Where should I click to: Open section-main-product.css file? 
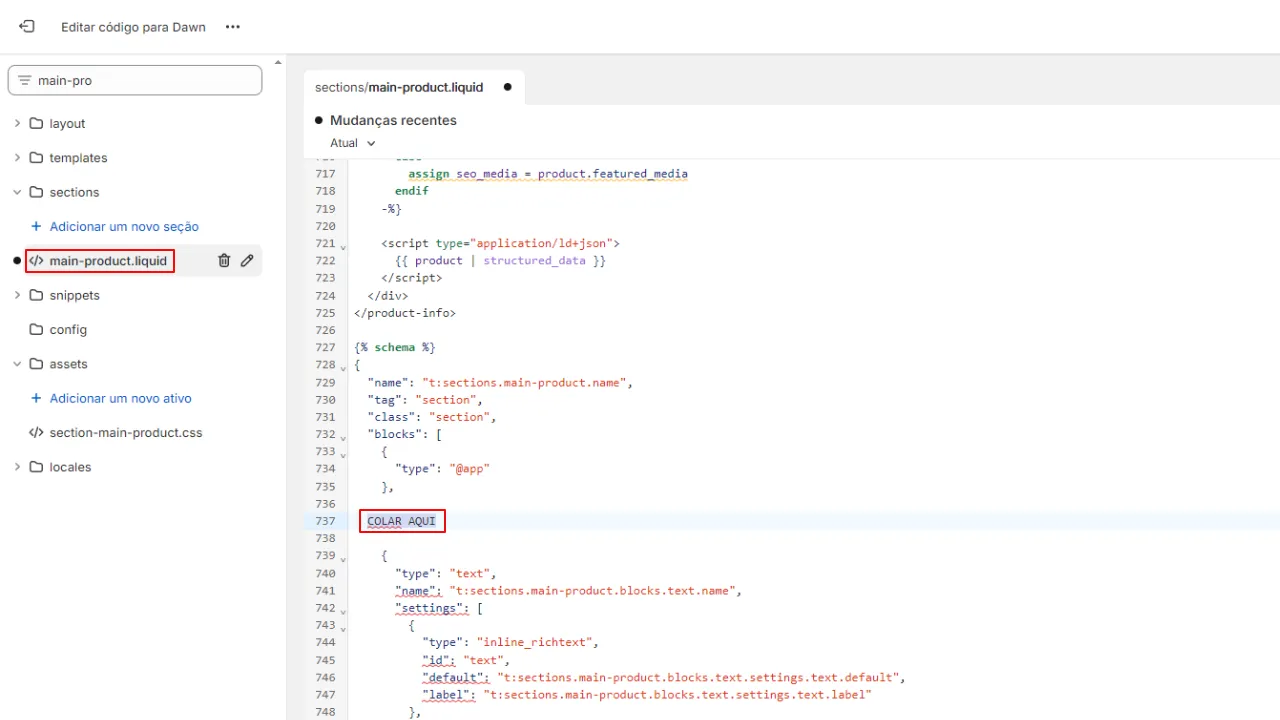click(x=126, y=433)
